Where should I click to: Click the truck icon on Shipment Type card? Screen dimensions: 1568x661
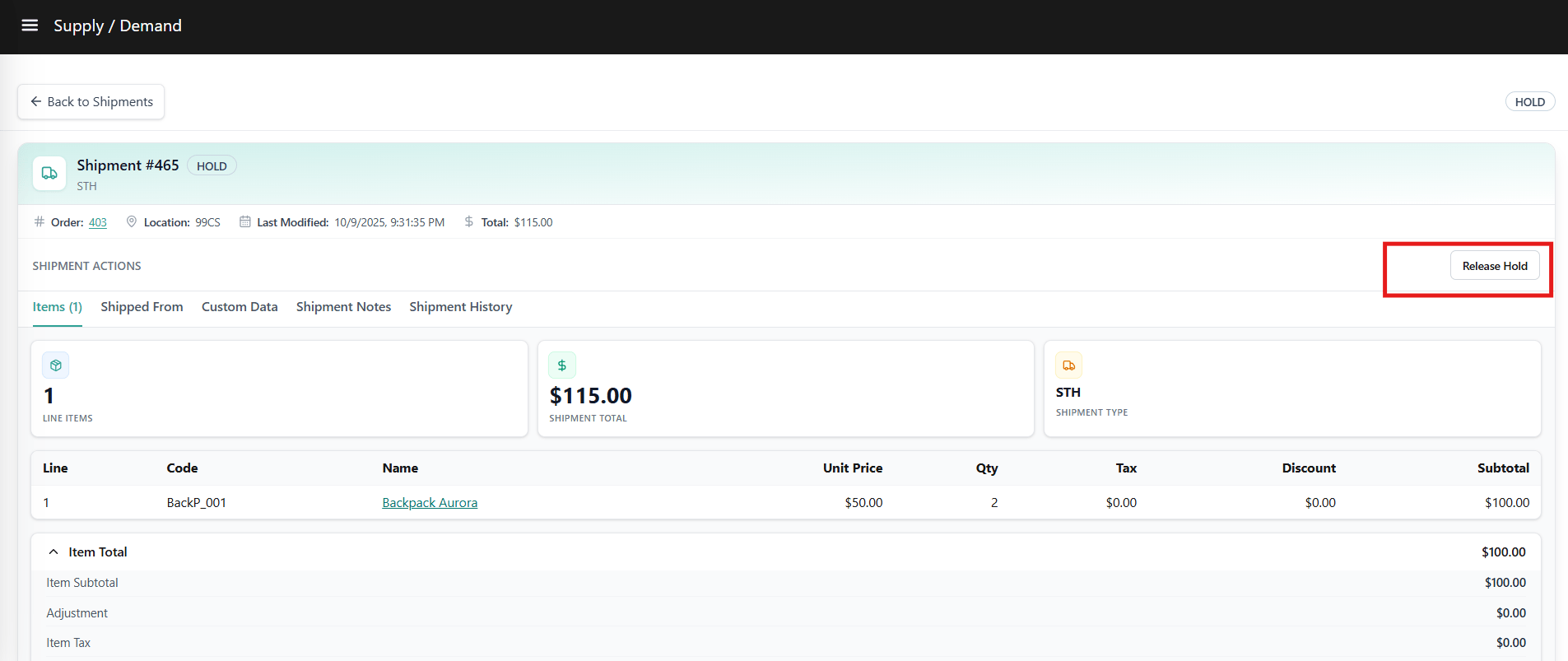click(x=1069, y=365)
